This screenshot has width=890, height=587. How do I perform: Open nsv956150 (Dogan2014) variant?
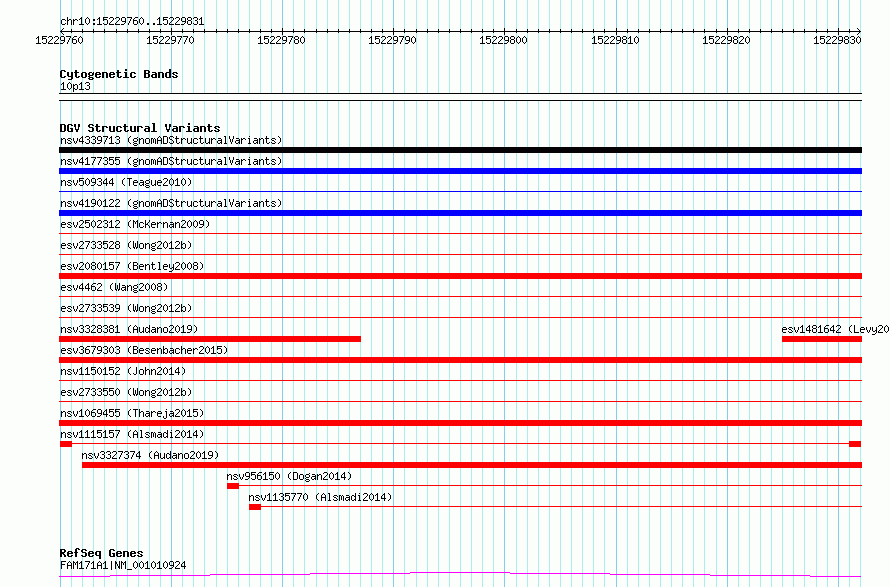point(289,476)
